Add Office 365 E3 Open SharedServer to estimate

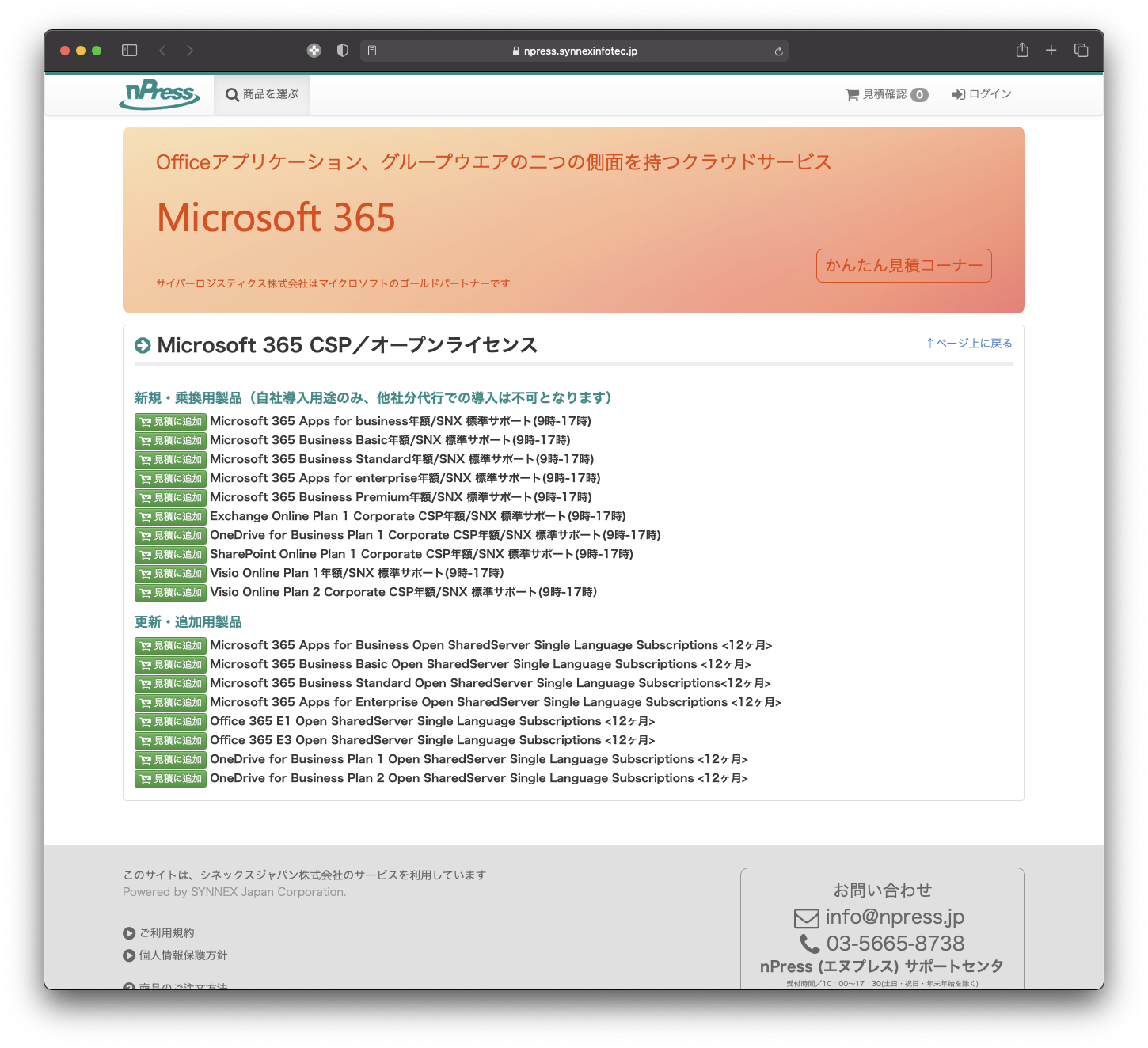pyautogui.click(x=170, y=741)
